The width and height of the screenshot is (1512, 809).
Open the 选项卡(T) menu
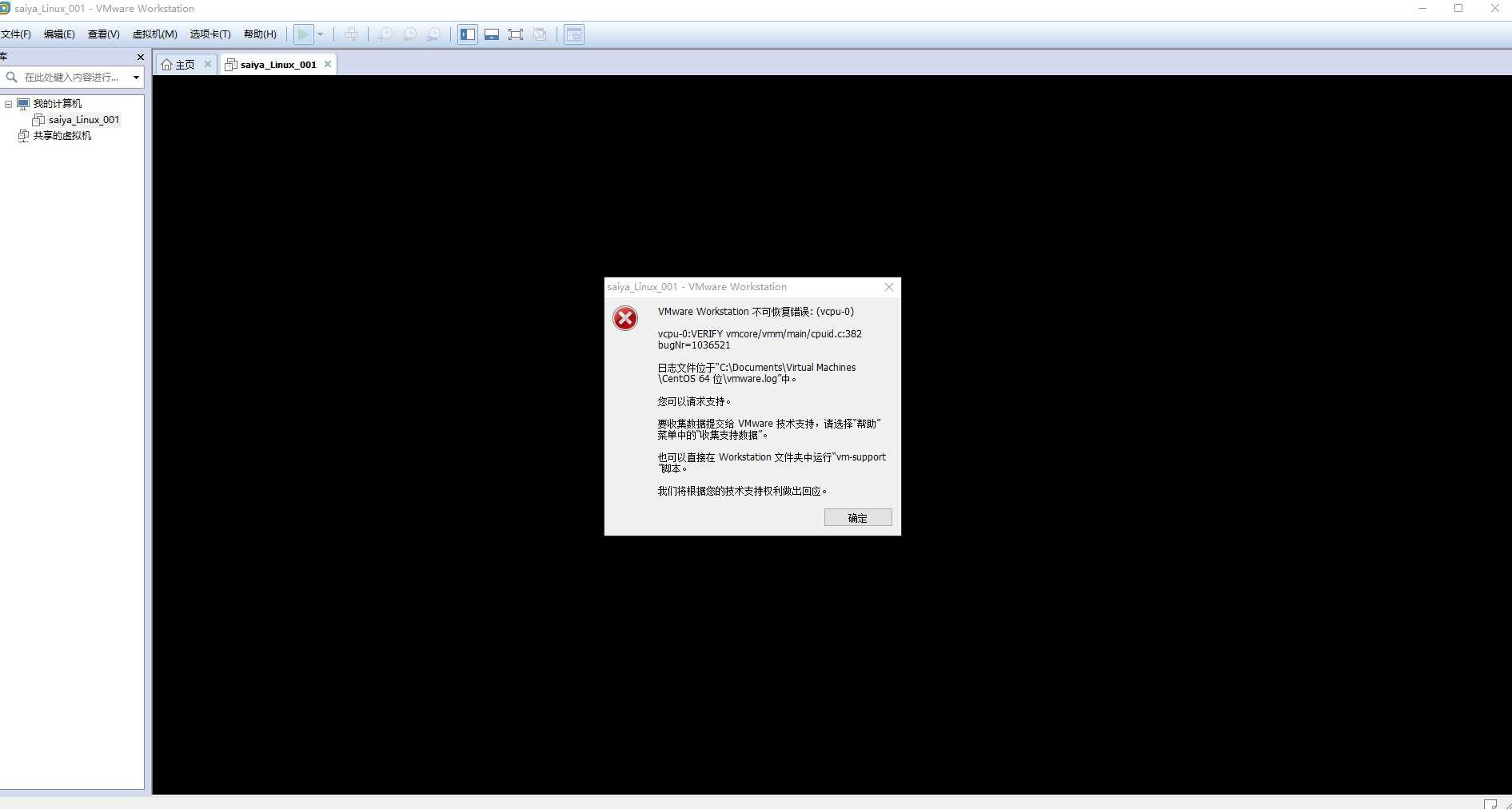point(210,34)
